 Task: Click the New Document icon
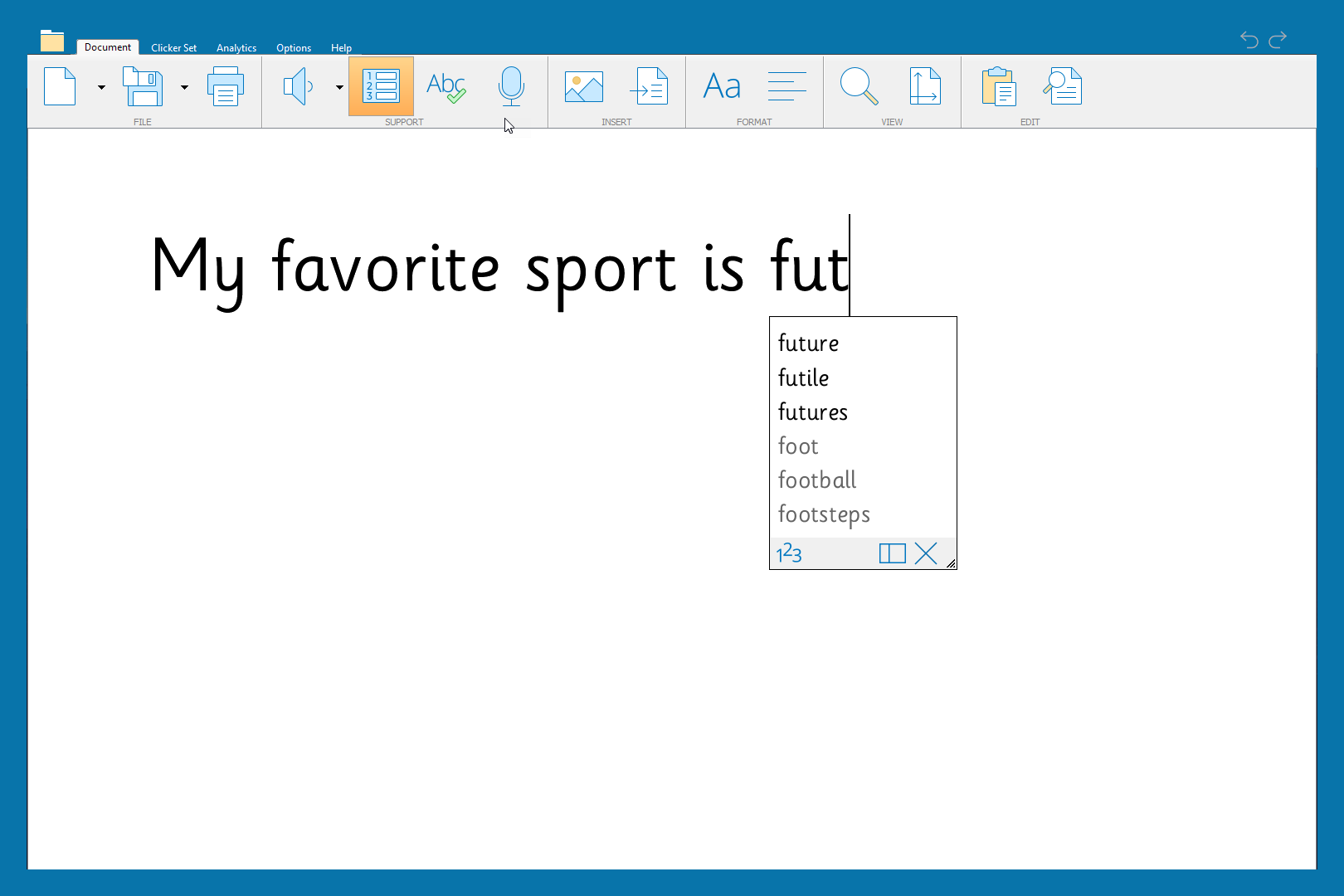click(60, 87)
